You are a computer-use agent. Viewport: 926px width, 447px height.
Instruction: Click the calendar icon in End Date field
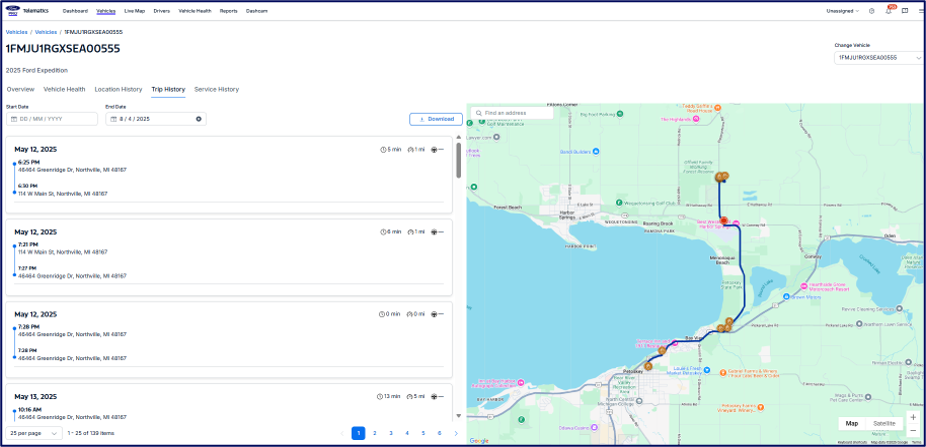click(113, 119)
